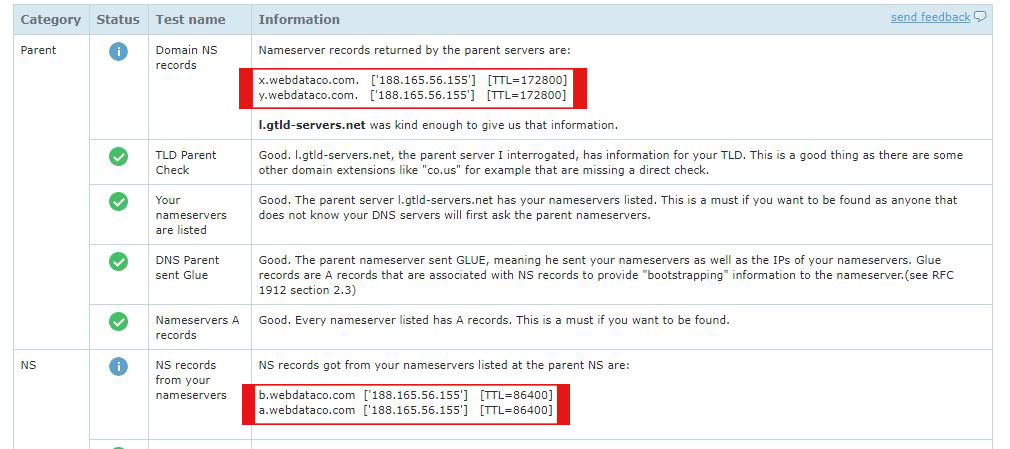Click the green check for TLD Parent Check

[118, 157]
